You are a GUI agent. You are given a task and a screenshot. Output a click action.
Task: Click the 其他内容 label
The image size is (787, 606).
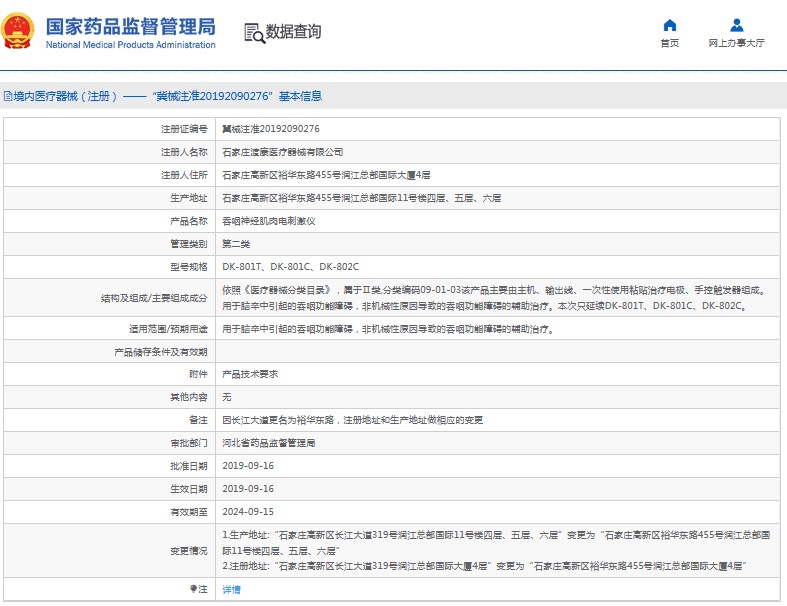(x=189, y=397)
